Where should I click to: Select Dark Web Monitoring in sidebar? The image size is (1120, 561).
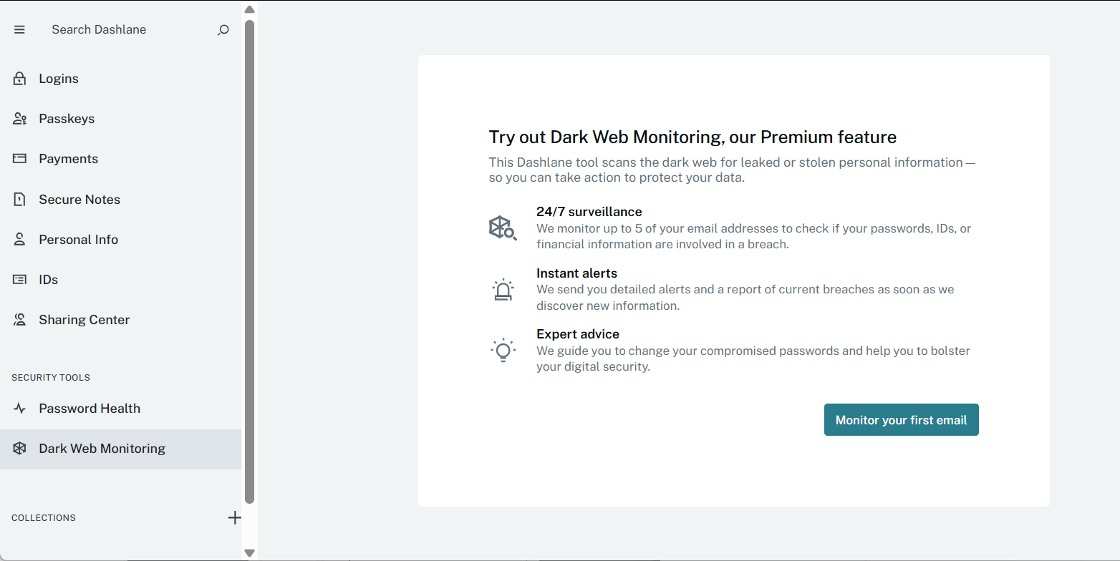(x=102, y=449)
